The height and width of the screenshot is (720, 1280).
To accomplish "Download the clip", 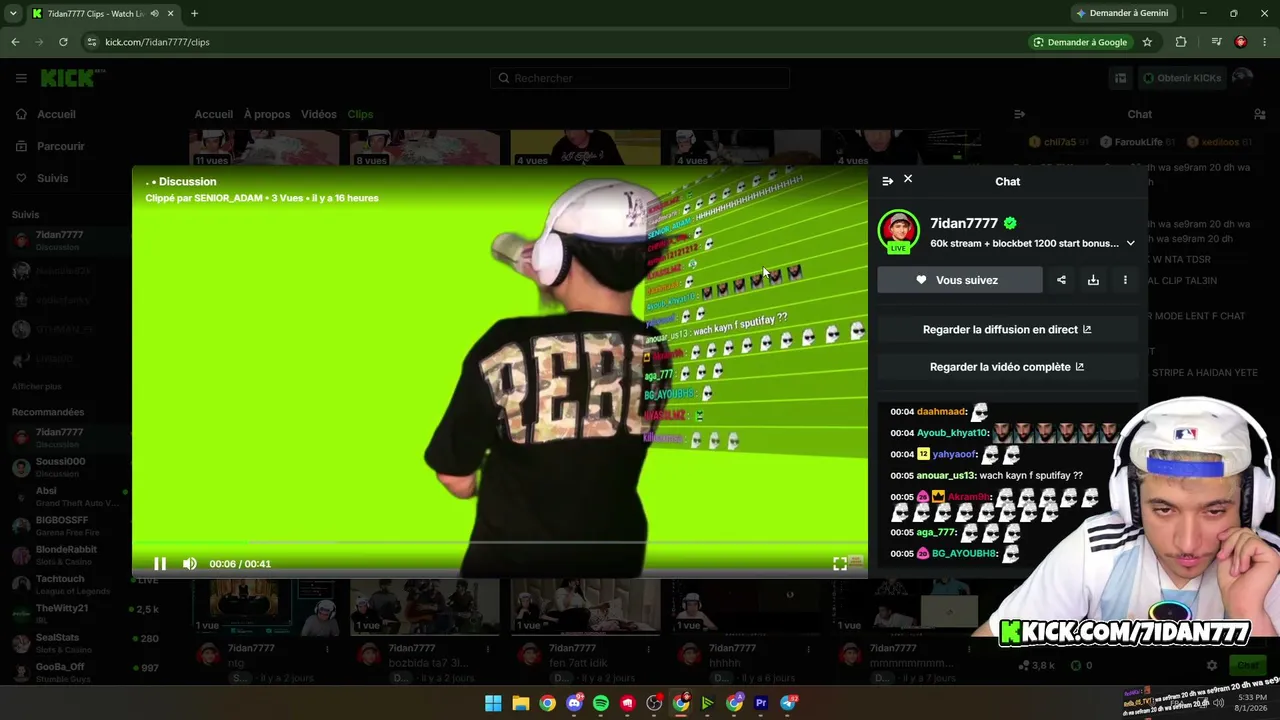I will coord(1093,280).
